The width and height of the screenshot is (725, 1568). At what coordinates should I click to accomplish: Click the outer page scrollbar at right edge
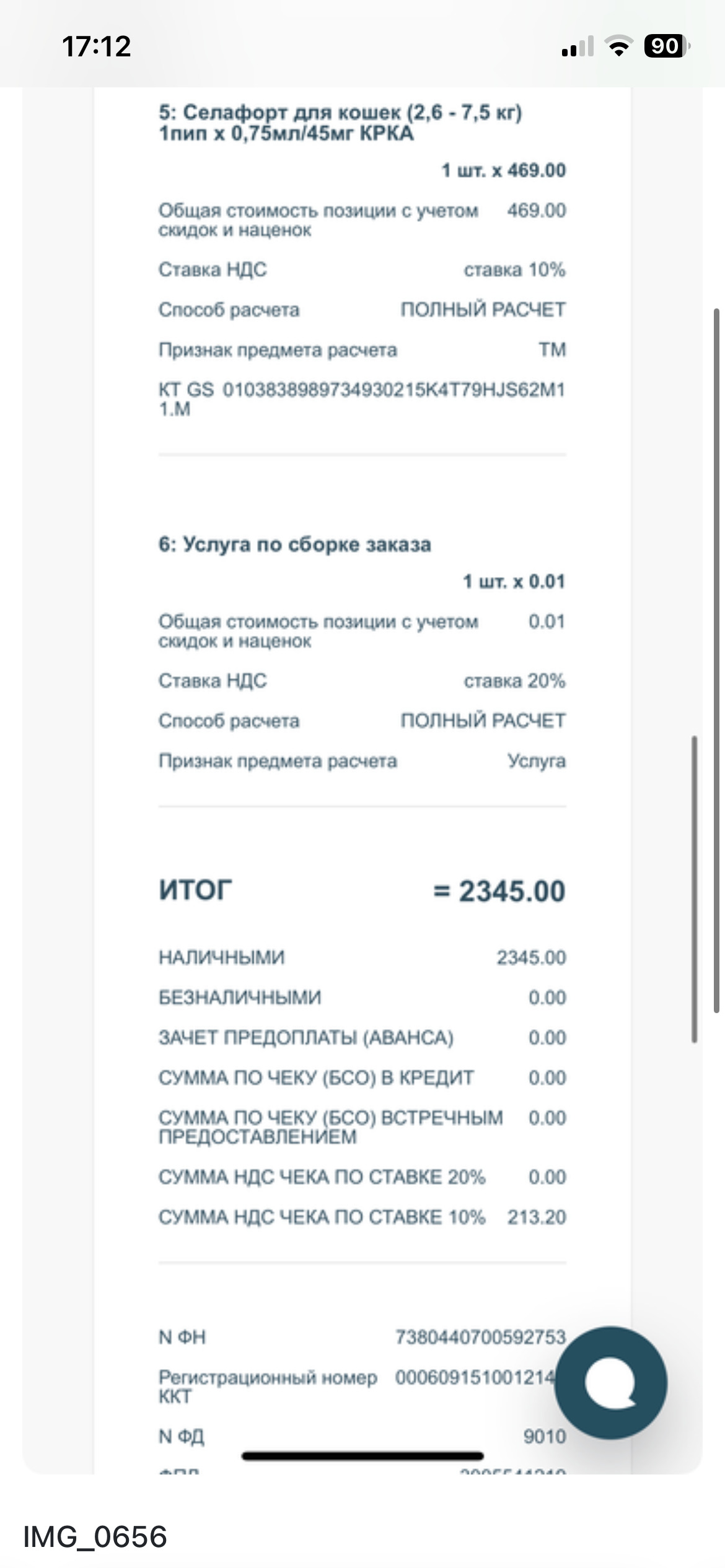coord(716,660)
